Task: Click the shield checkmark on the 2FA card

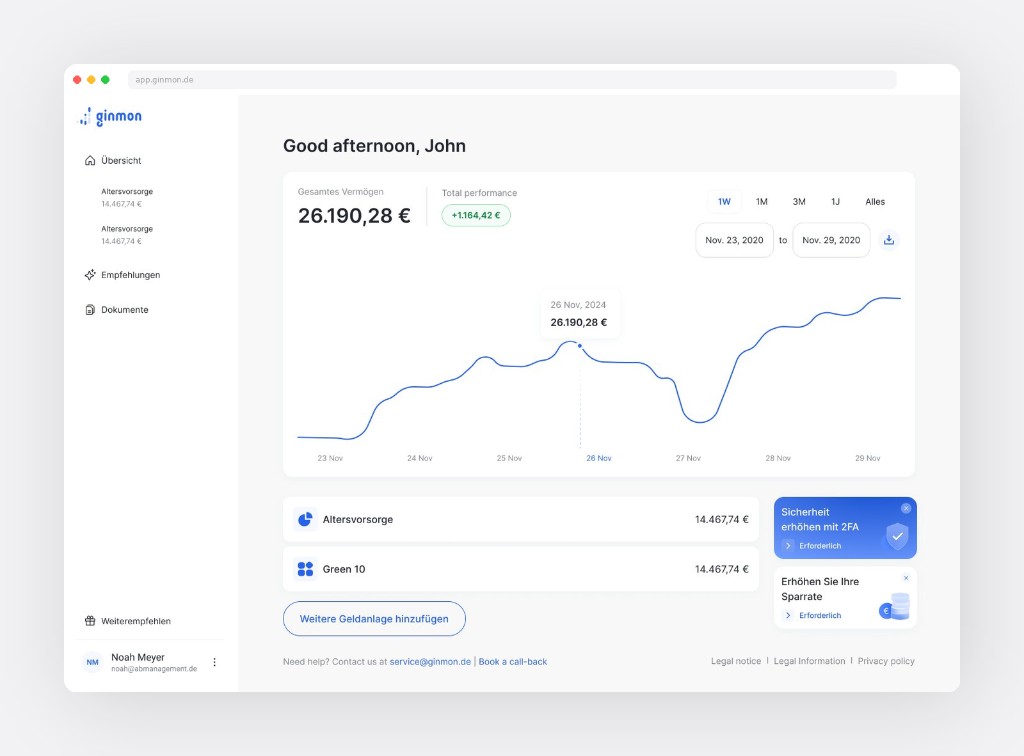Action: pyautogui.click(x=897, y=538)
